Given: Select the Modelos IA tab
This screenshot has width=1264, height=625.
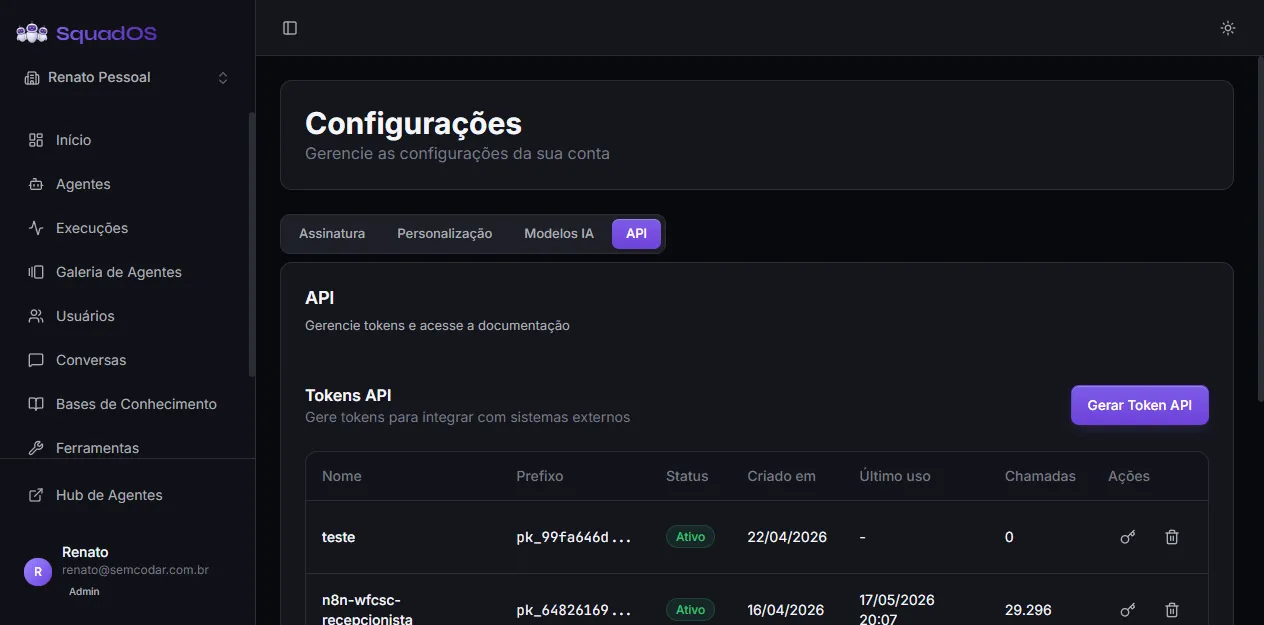Looking at the screenshot, I should click(559, 233).
